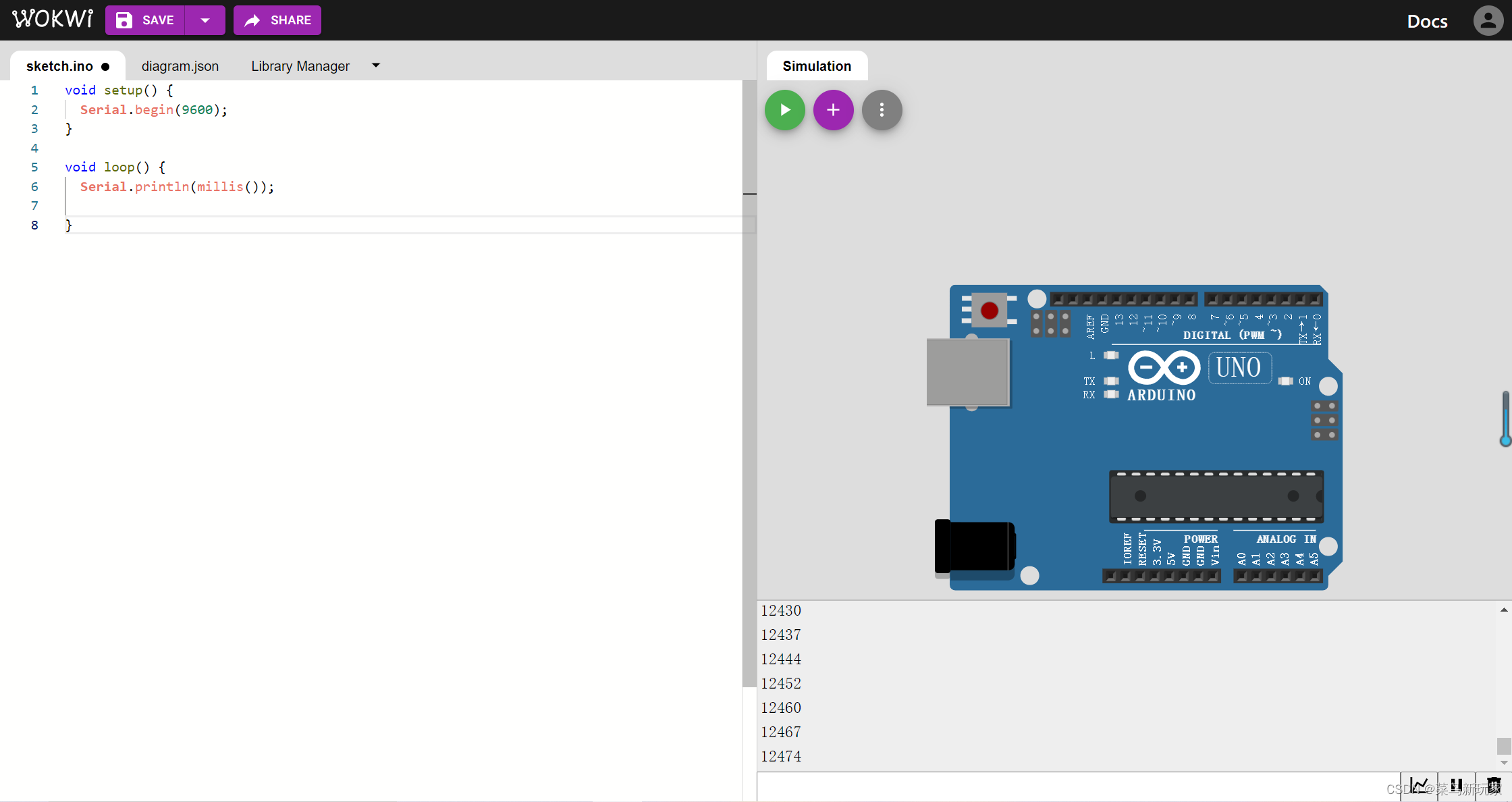Place cursor on Serial.begin(9600) line
Viewport: 1512px width, 802px height.
[154, 109]
